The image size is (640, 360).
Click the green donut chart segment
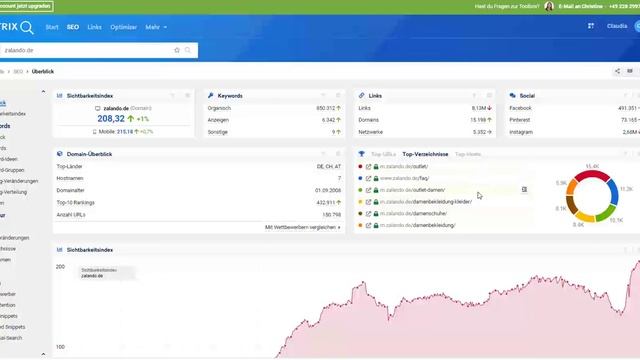coord(606,212)
